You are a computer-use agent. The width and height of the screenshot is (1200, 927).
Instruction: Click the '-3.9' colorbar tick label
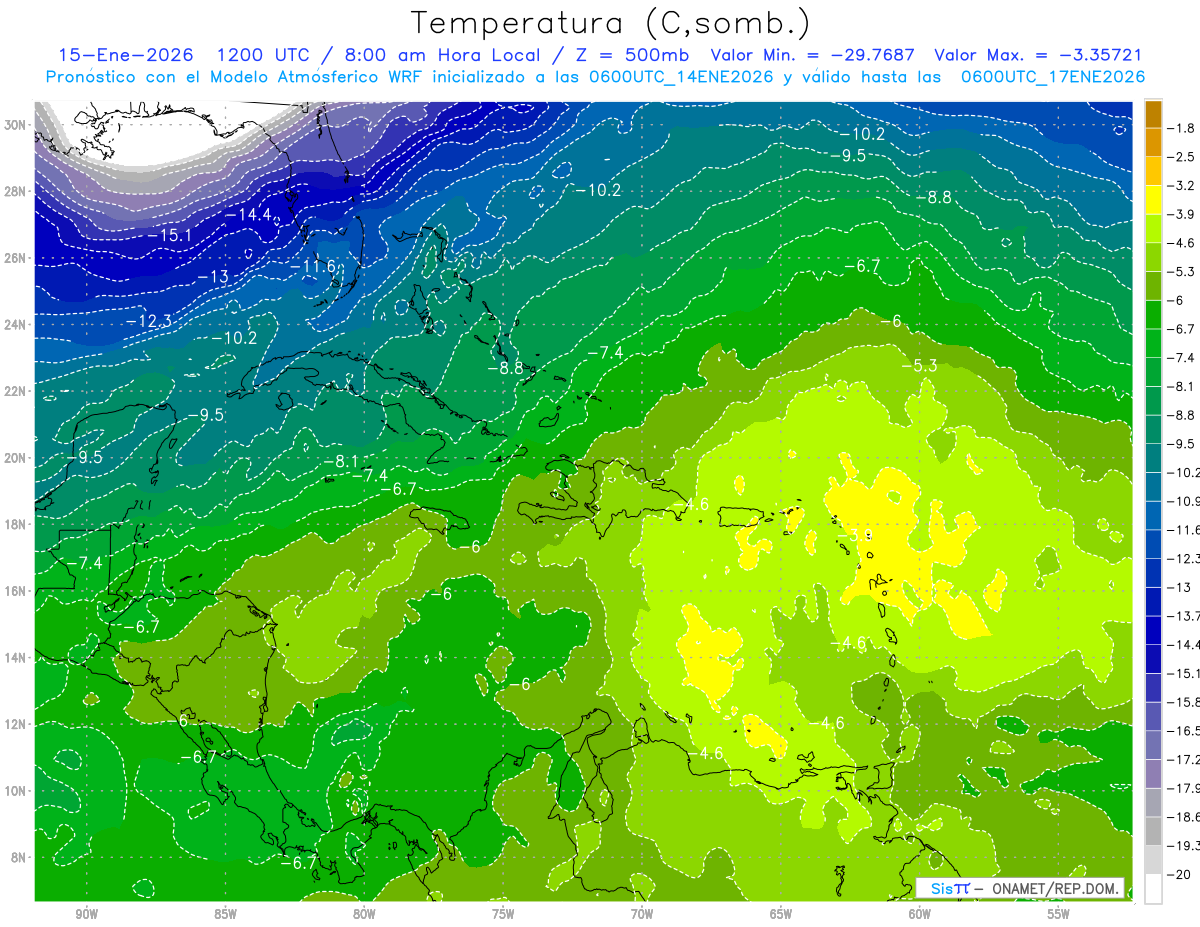pos(1180,214)
